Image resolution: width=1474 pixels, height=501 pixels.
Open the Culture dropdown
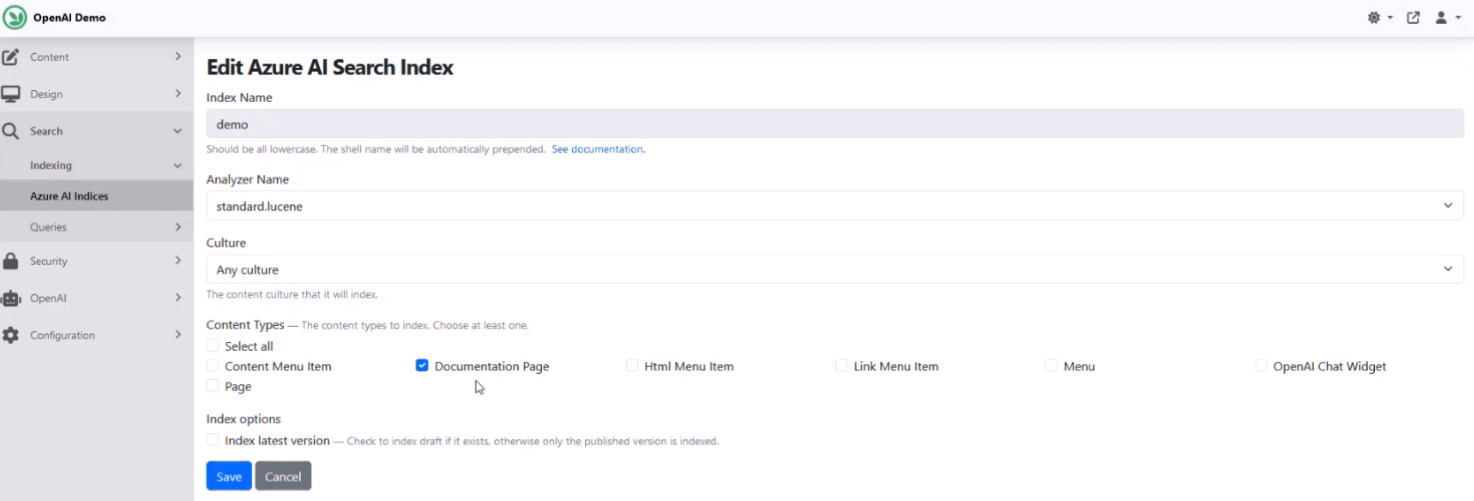(835, 269)
